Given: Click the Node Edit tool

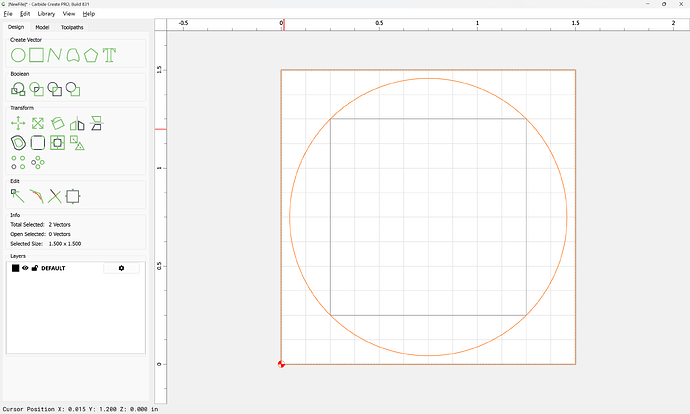Looking at the screenshot, I should (17, 196).
